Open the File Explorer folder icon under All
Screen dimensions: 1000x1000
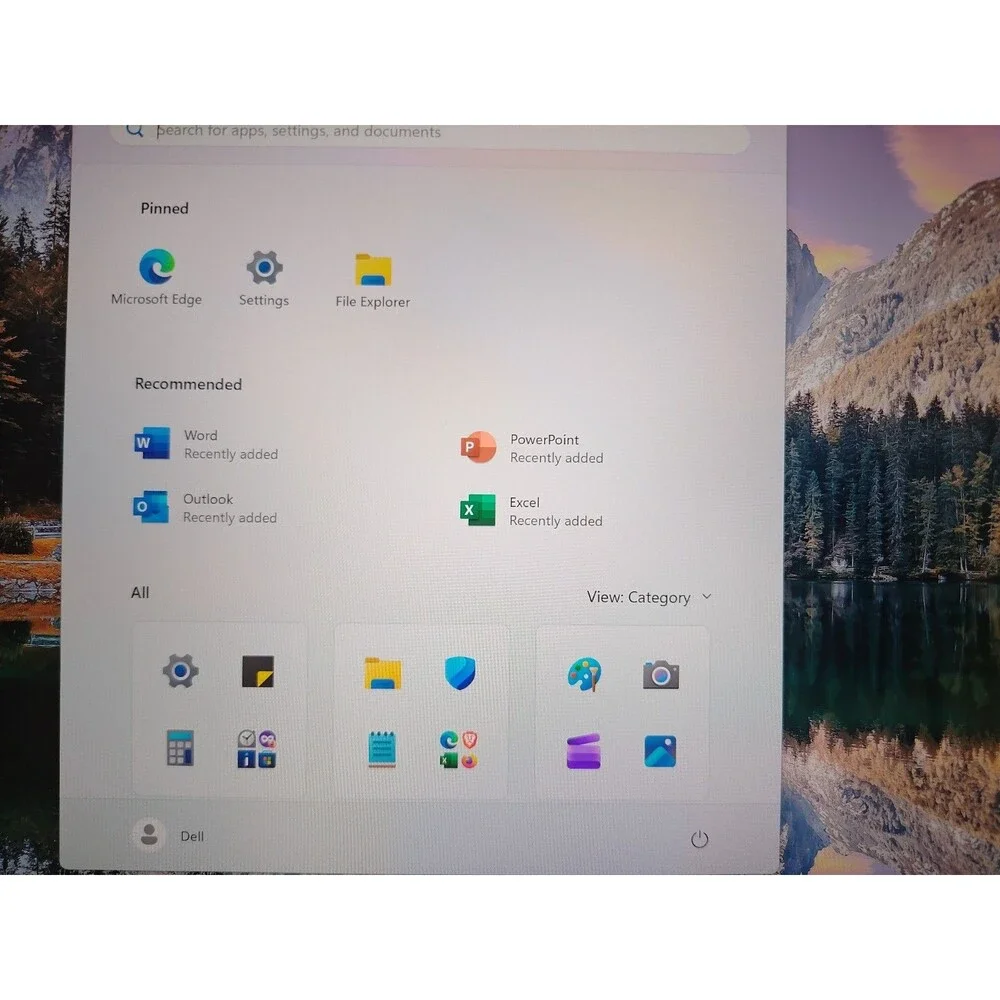(383, 673)
